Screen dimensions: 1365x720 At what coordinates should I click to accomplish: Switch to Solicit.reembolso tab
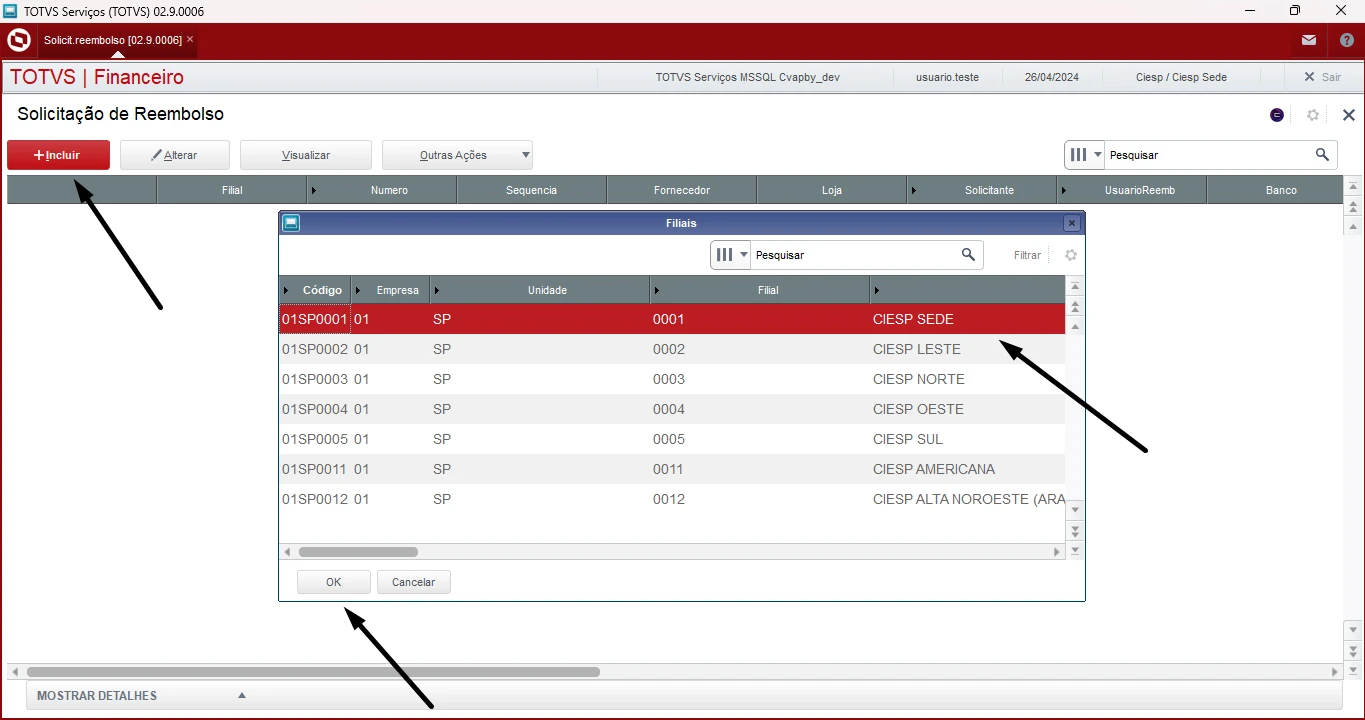click(x=112, y=40)
